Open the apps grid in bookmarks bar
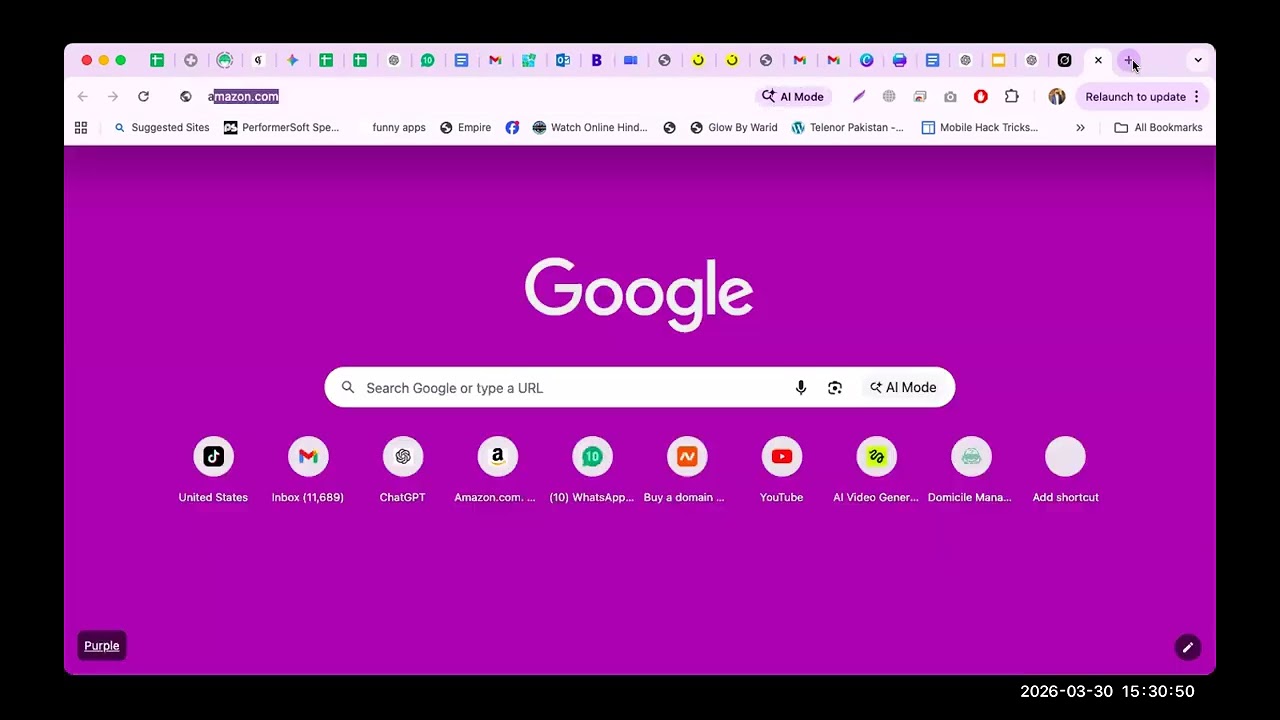This screenshot has width=1280, height=720. click(x=81, y=128)
